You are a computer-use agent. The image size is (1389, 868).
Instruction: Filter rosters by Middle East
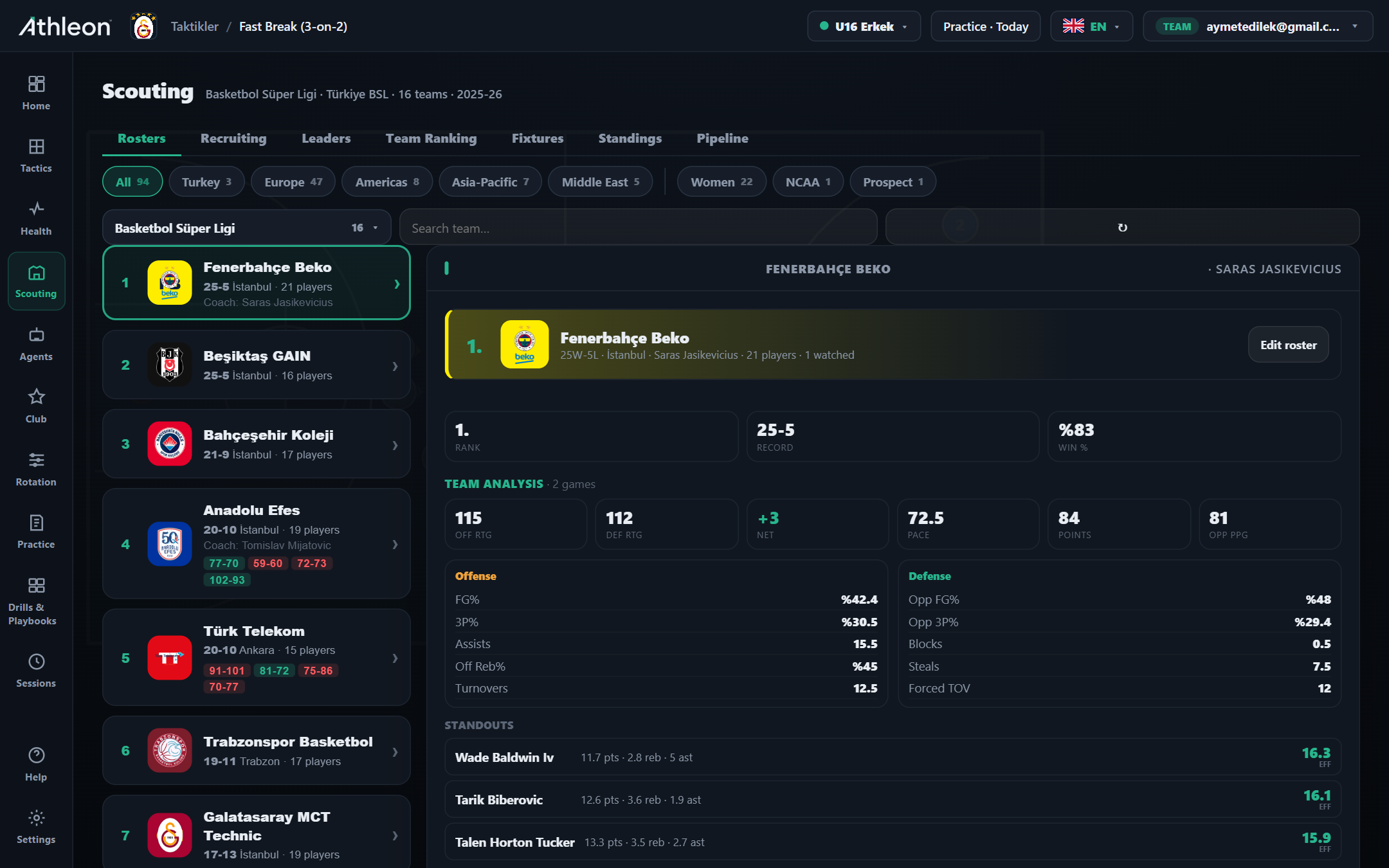point(601,182)
